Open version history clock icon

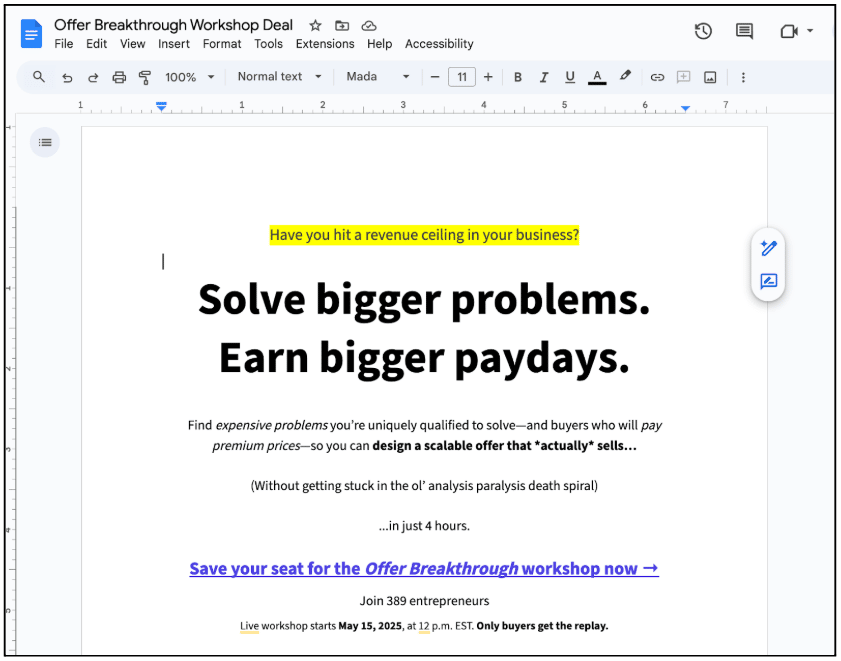pos(703,31)
